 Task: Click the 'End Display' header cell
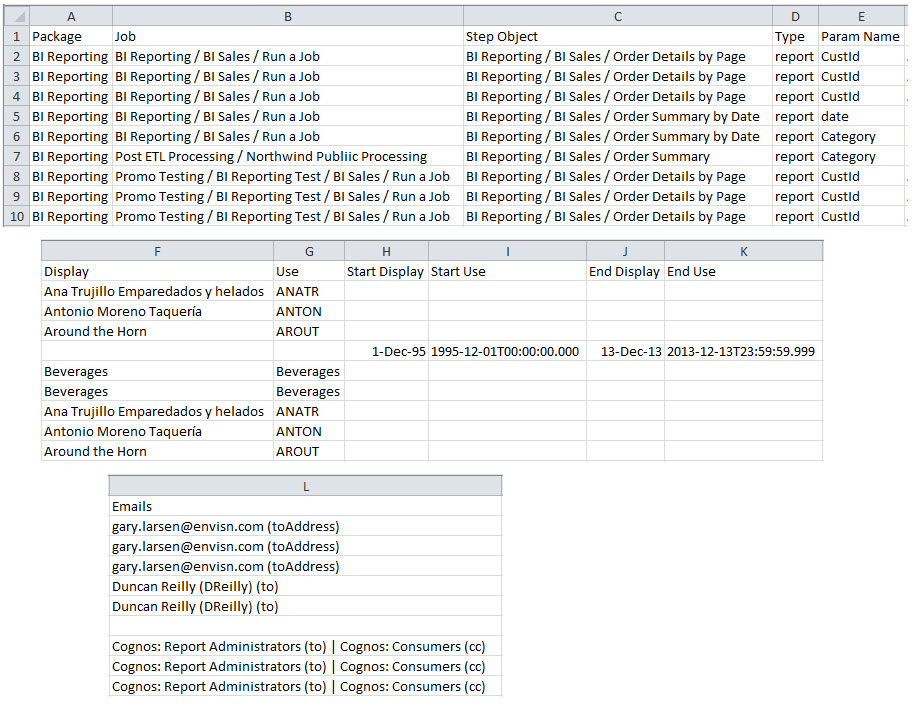point(625,271)
